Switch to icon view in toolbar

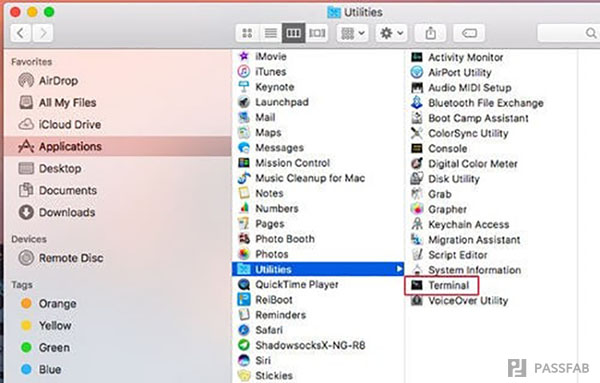248,33
